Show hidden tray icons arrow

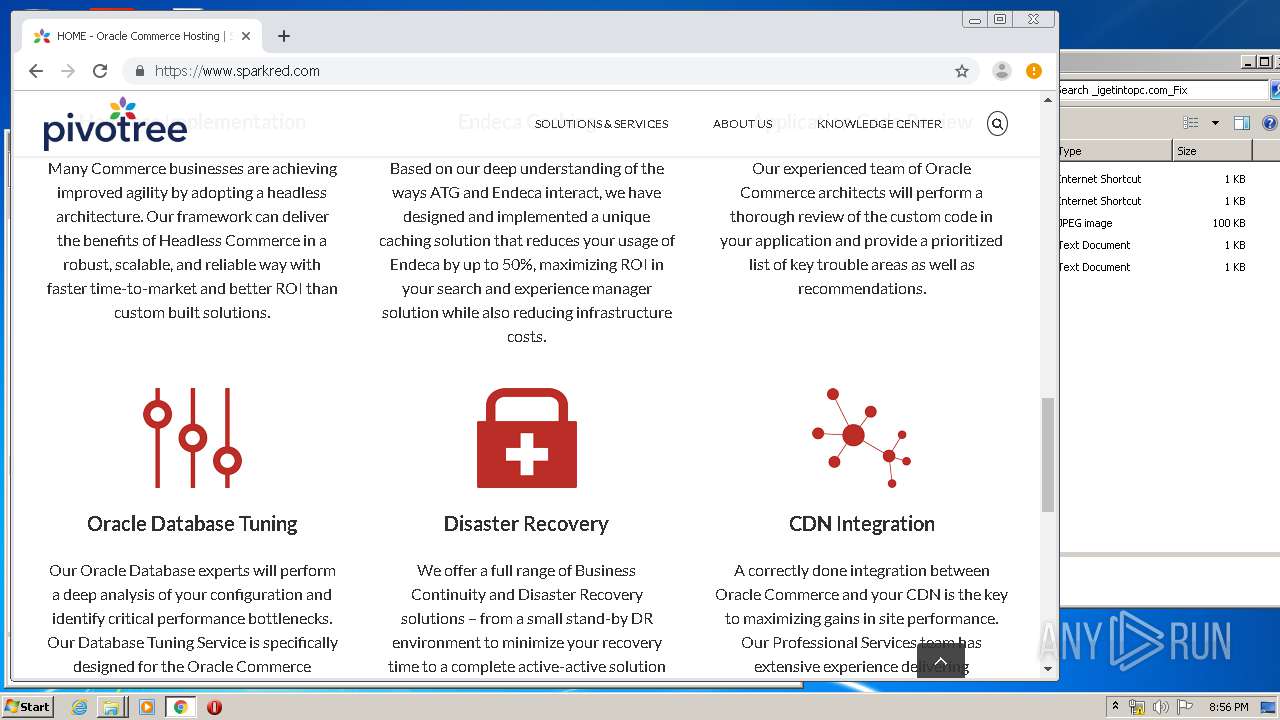point(1115,707)
